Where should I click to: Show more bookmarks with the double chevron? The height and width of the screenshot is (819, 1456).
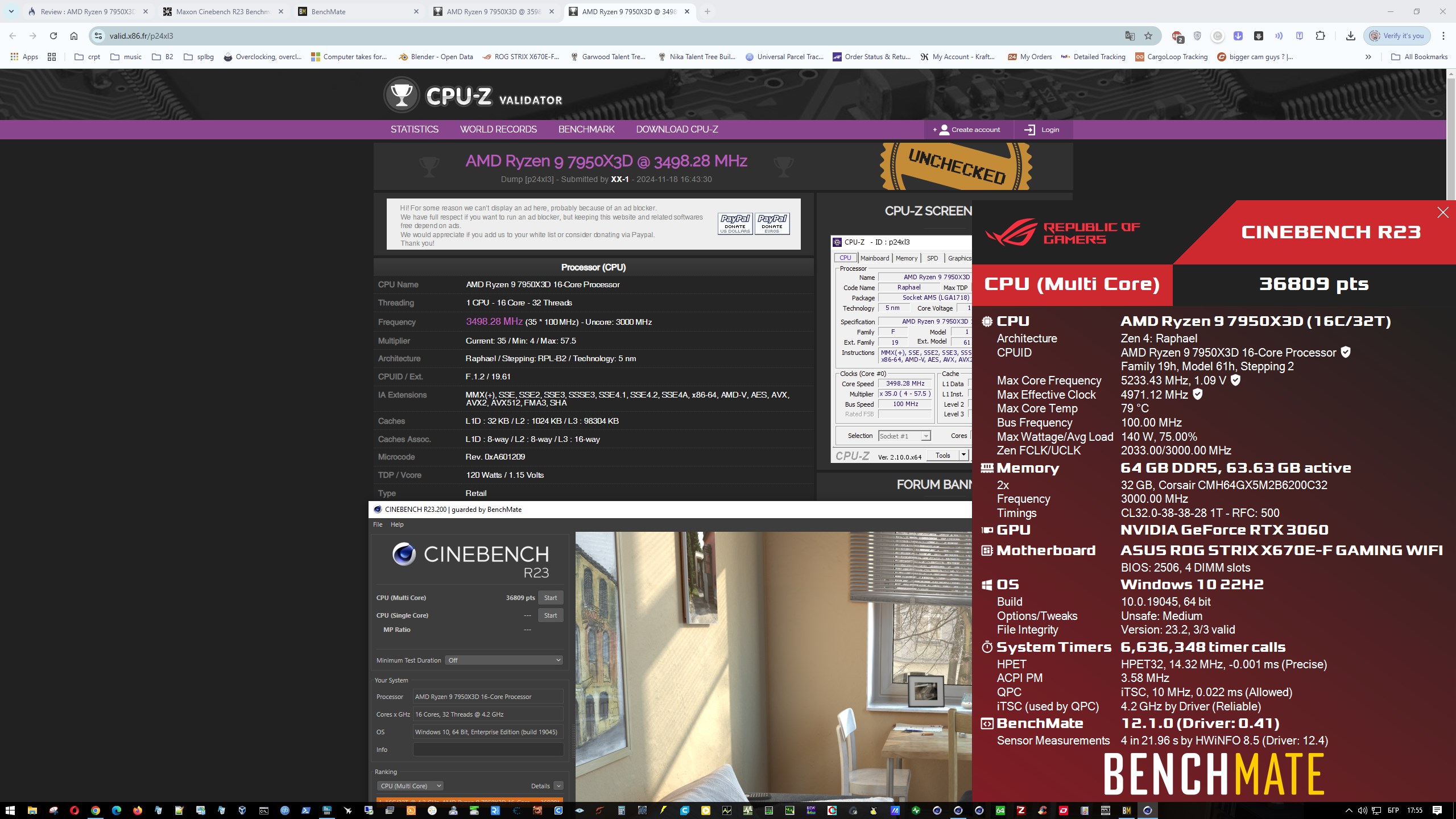1368,57
